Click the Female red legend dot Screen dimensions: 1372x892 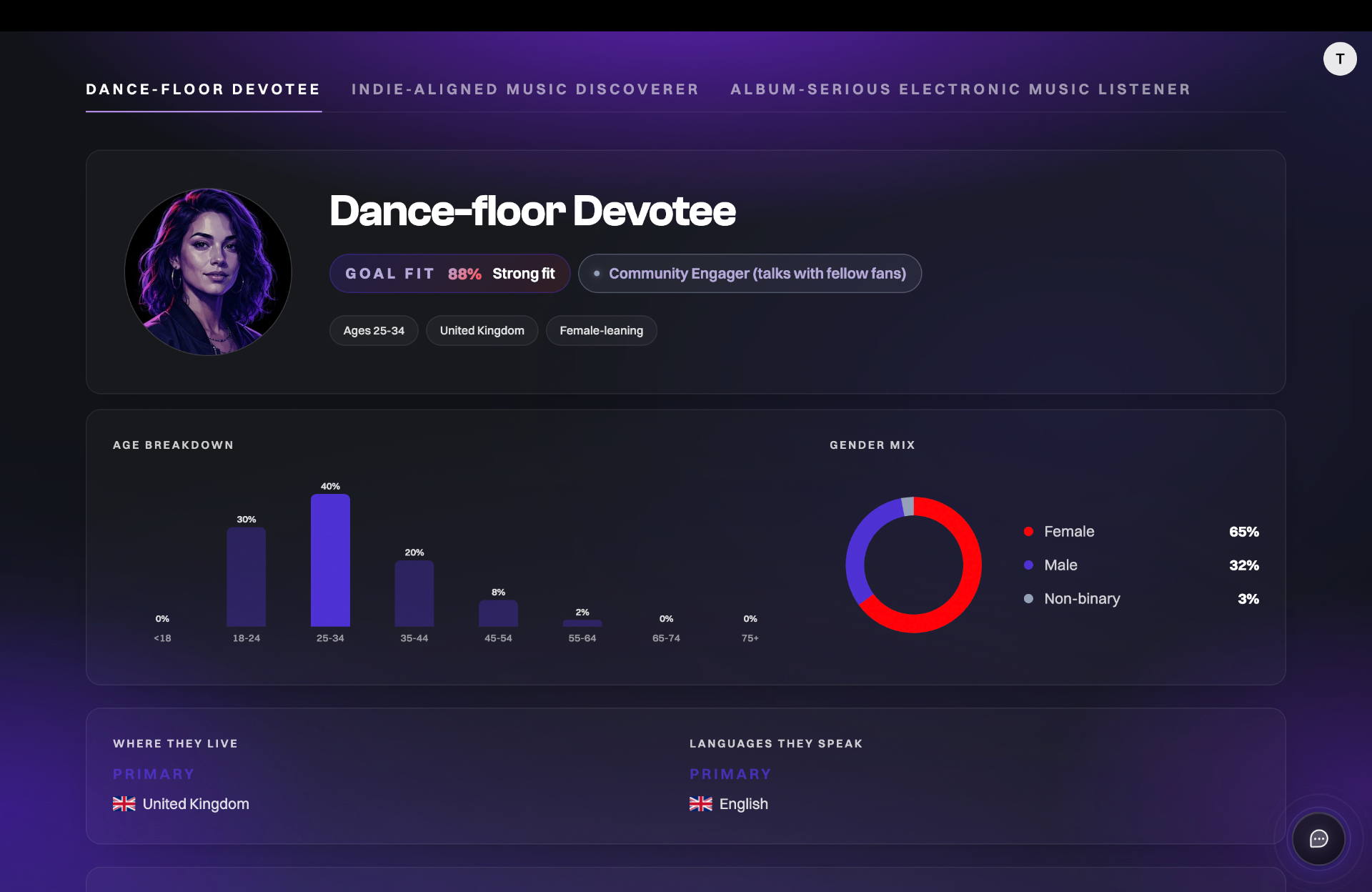pos(1028,532)
